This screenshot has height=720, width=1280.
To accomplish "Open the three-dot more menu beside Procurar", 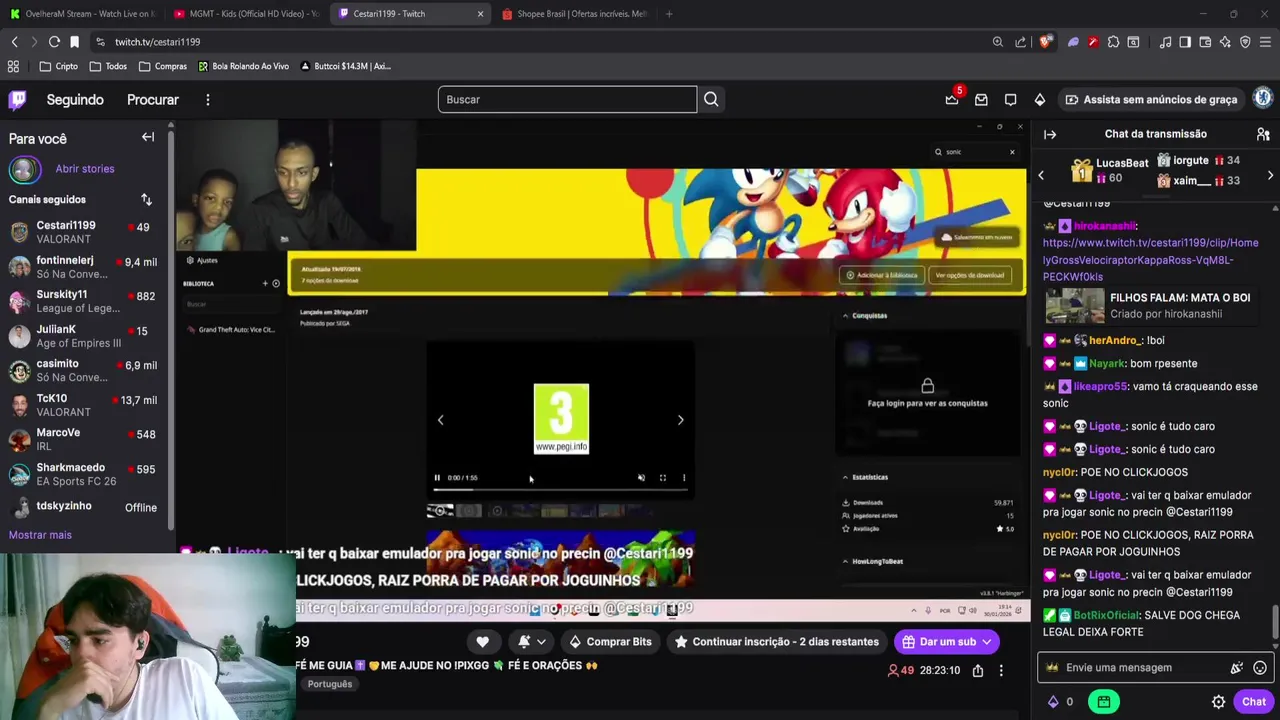I will click(x=208, y=99).
